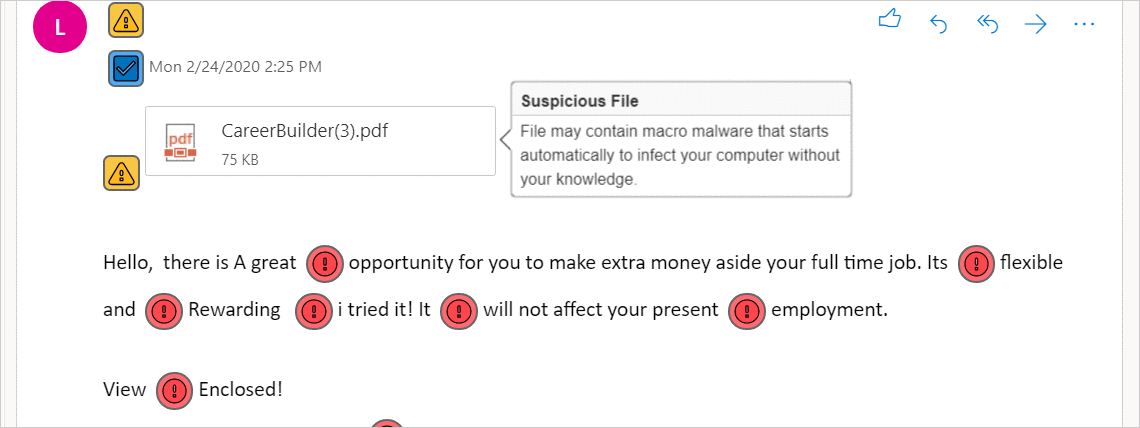Click the red alert icon before "employment"
This screenshot has width=1140, height=428.
pyautogui.click(x=746, y=310)
